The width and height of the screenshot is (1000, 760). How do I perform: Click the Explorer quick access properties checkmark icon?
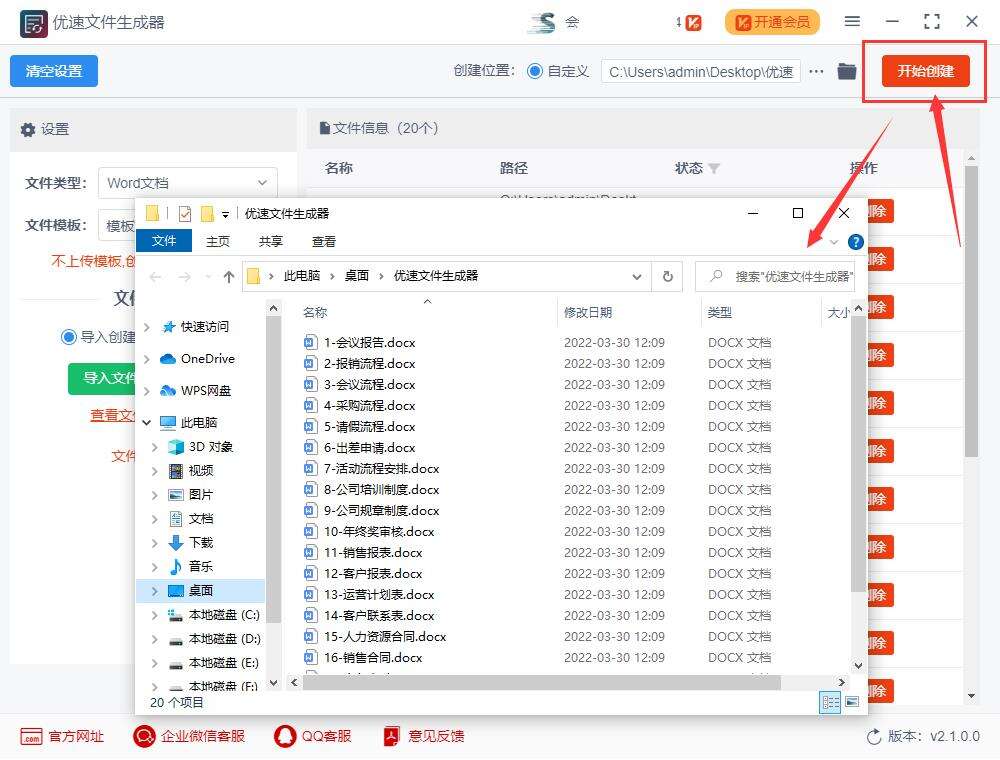pyautogui.click(x=185, y=214)
